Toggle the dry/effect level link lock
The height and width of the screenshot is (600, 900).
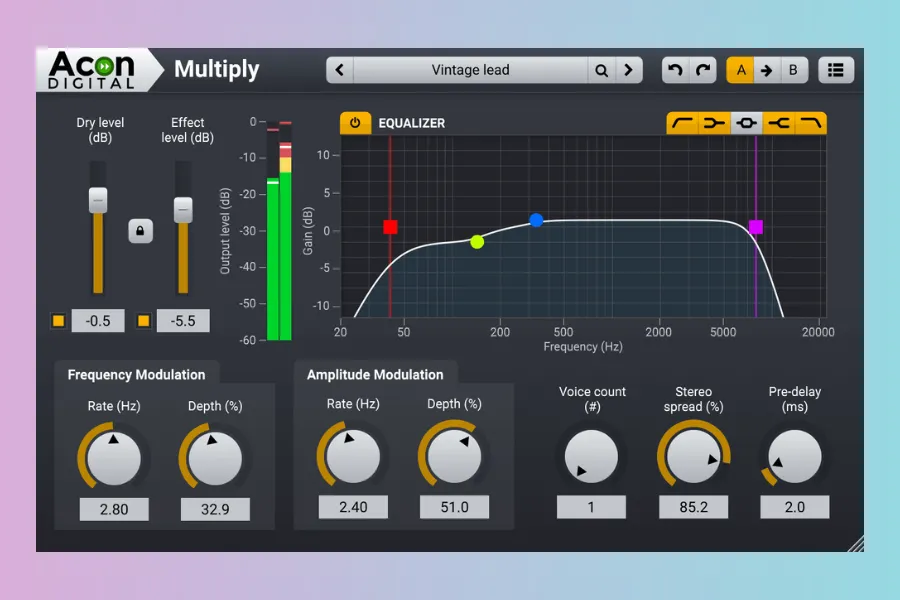click(x=140, y=231)
